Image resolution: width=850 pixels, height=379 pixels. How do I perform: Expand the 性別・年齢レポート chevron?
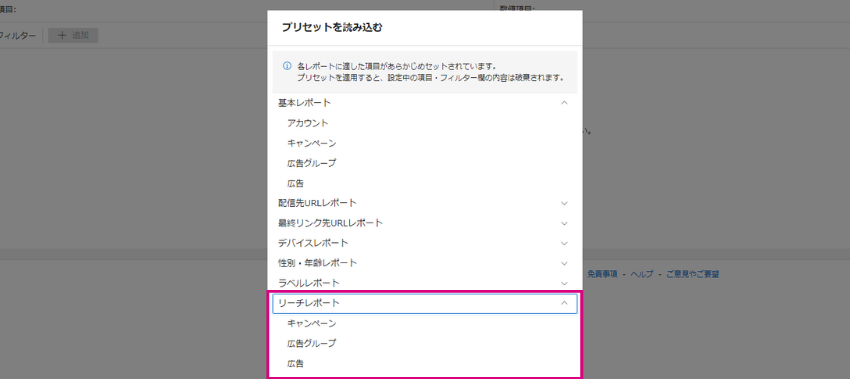click(x=564, y=264)
